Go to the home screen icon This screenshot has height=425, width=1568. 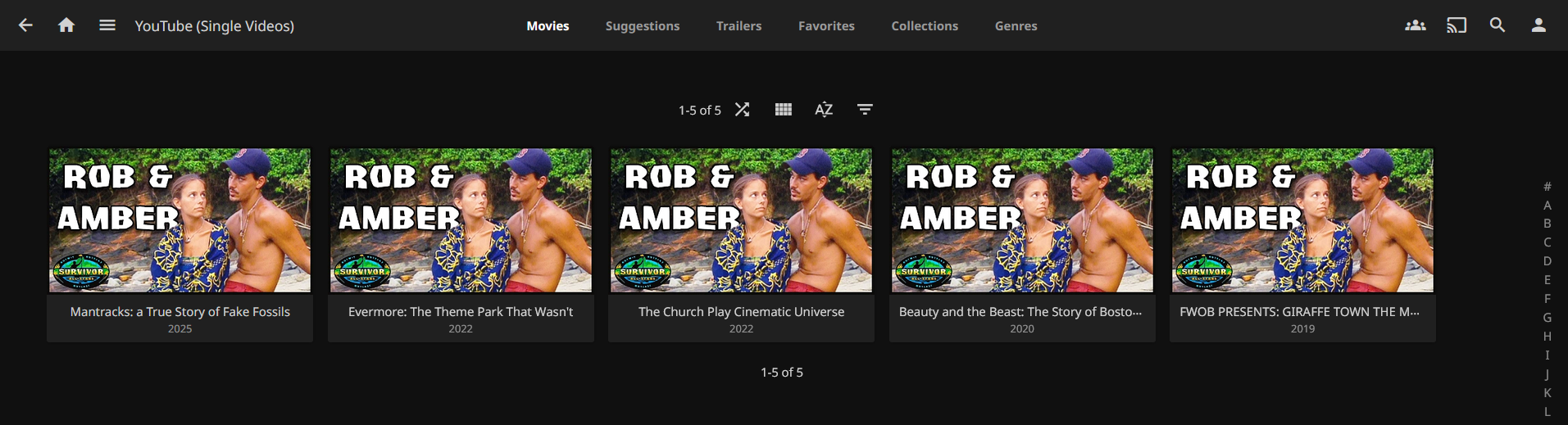pyautogui.click(x=66, y=25)
